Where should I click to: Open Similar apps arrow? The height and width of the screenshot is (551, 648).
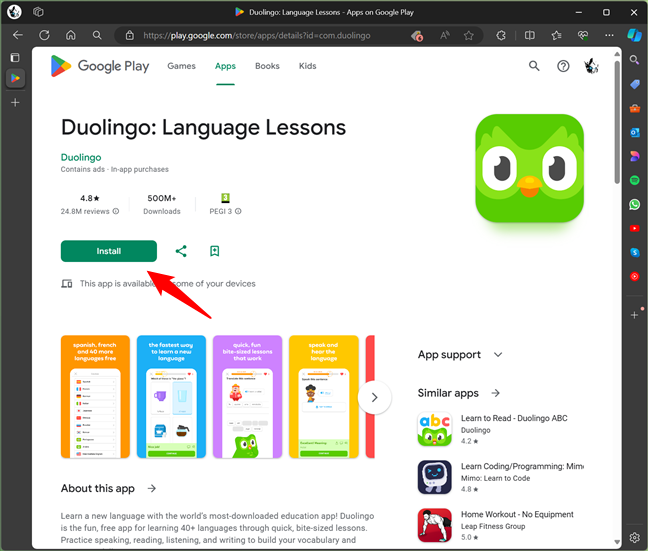coord(496,393)
